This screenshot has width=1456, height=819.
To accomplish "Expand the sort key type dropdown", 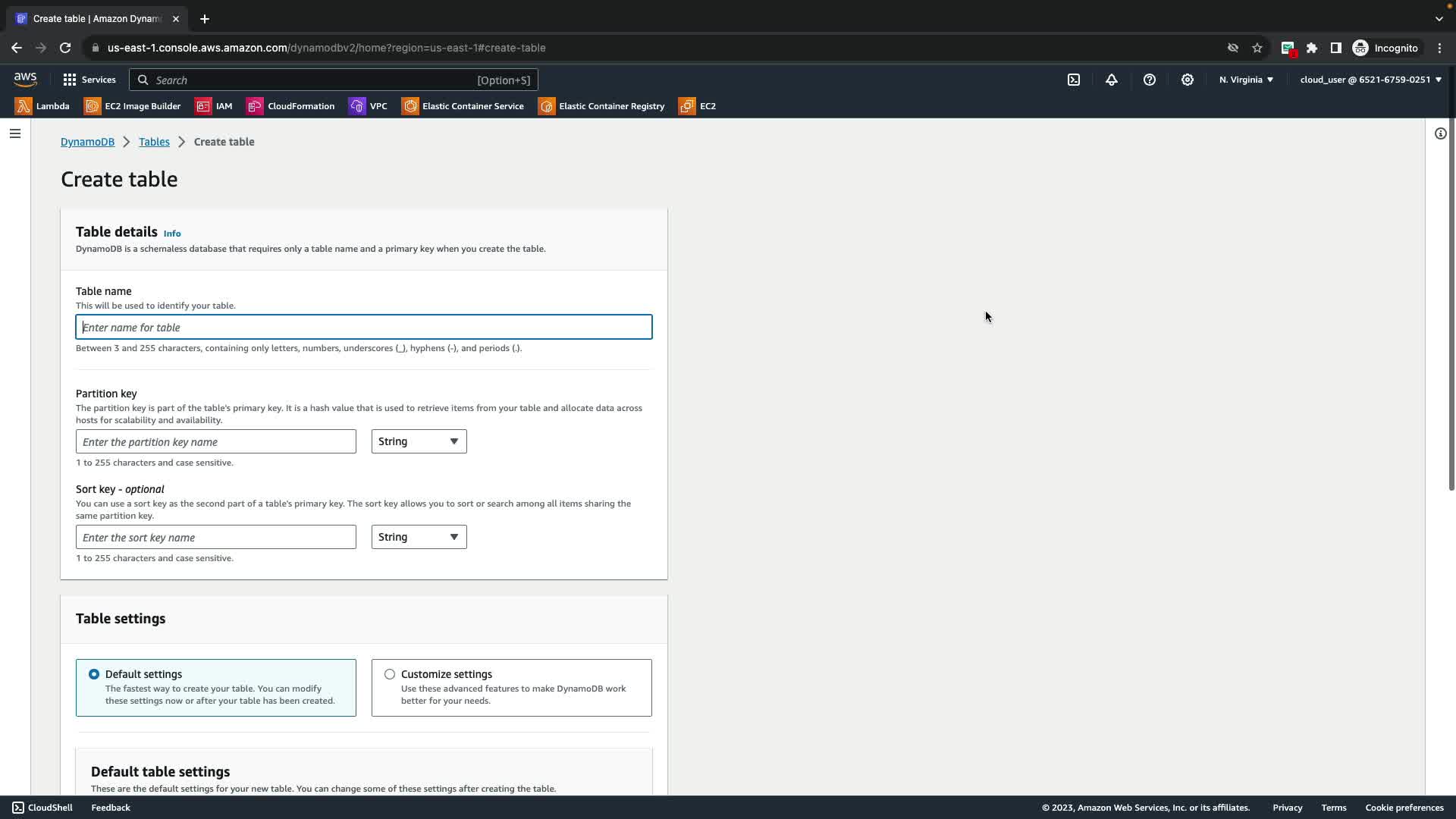I will point(419,537).
